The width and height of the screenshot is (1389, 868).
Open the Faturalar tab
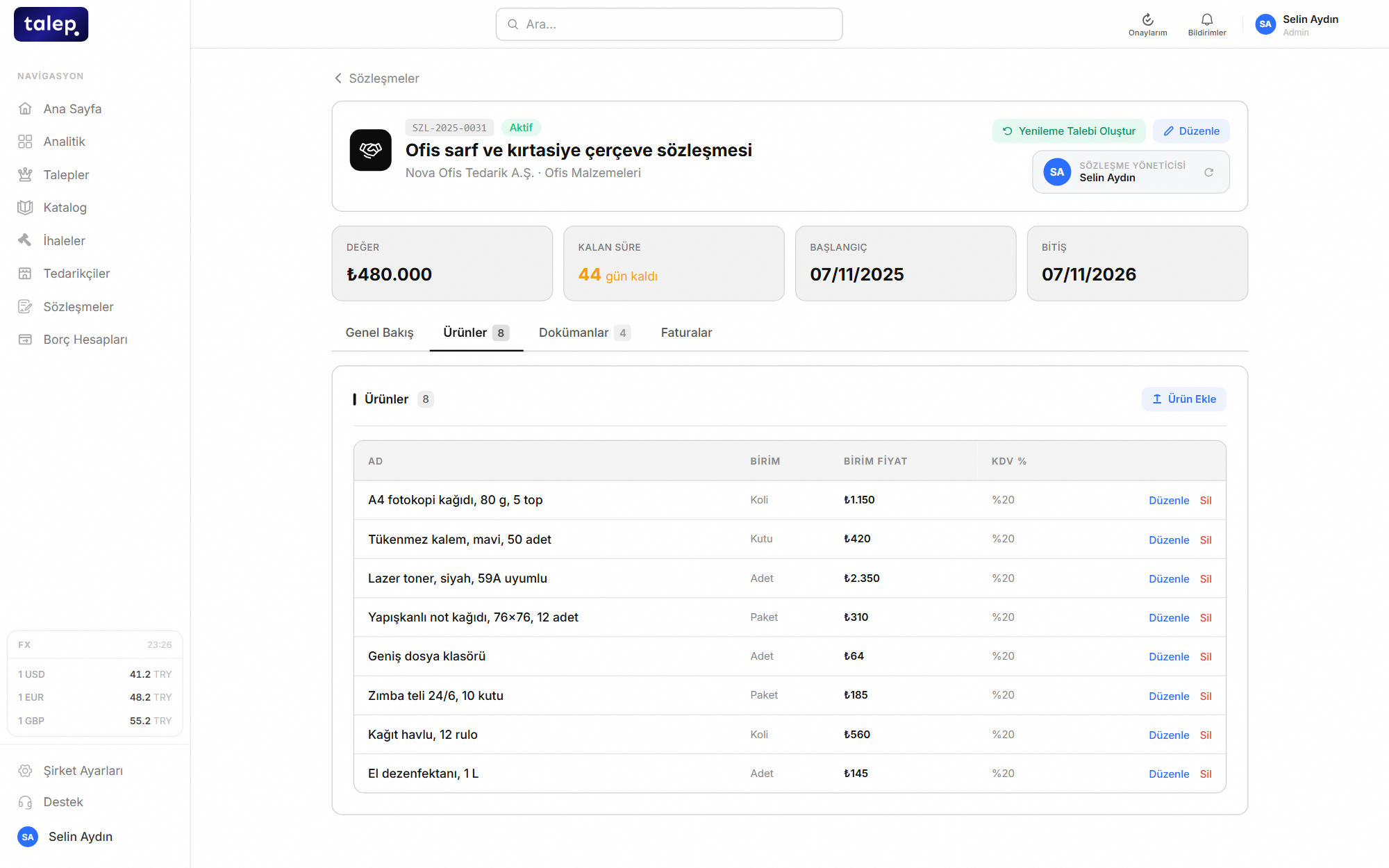[x=686, y=333]
